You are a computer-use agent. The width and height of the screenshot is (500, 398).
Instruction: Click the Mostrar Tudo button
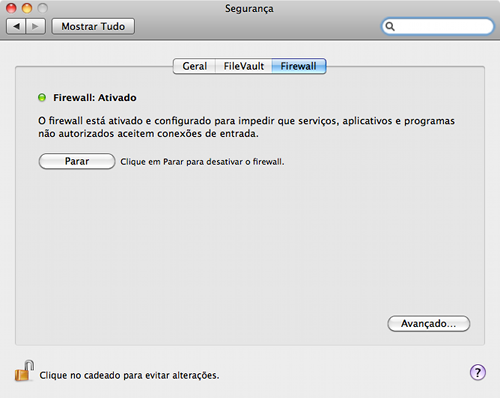click(x=93, y=26)
